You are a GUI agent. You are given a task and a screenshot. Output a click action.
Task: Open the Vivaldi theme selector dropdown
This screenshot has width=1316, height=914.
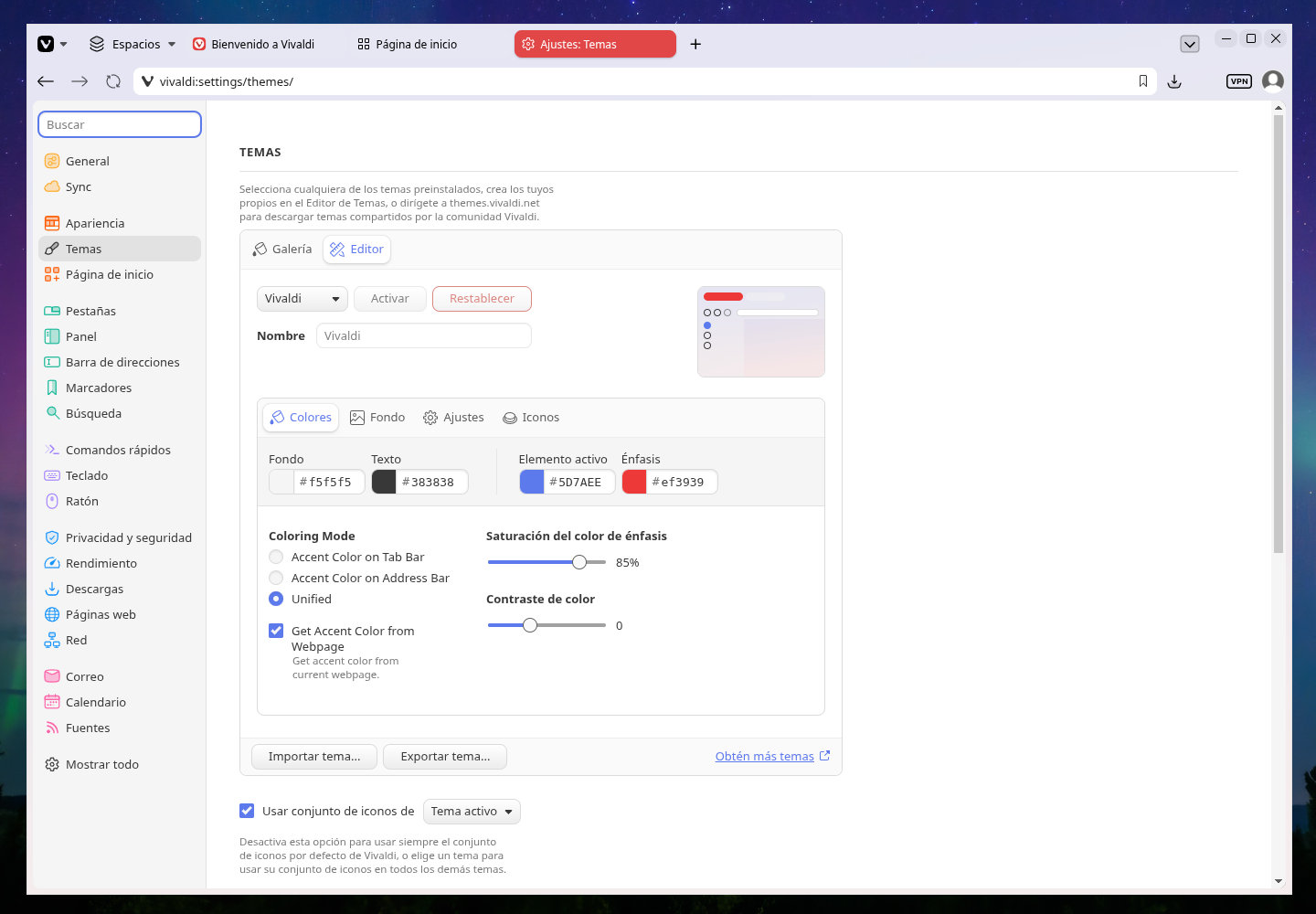point(302,299)
